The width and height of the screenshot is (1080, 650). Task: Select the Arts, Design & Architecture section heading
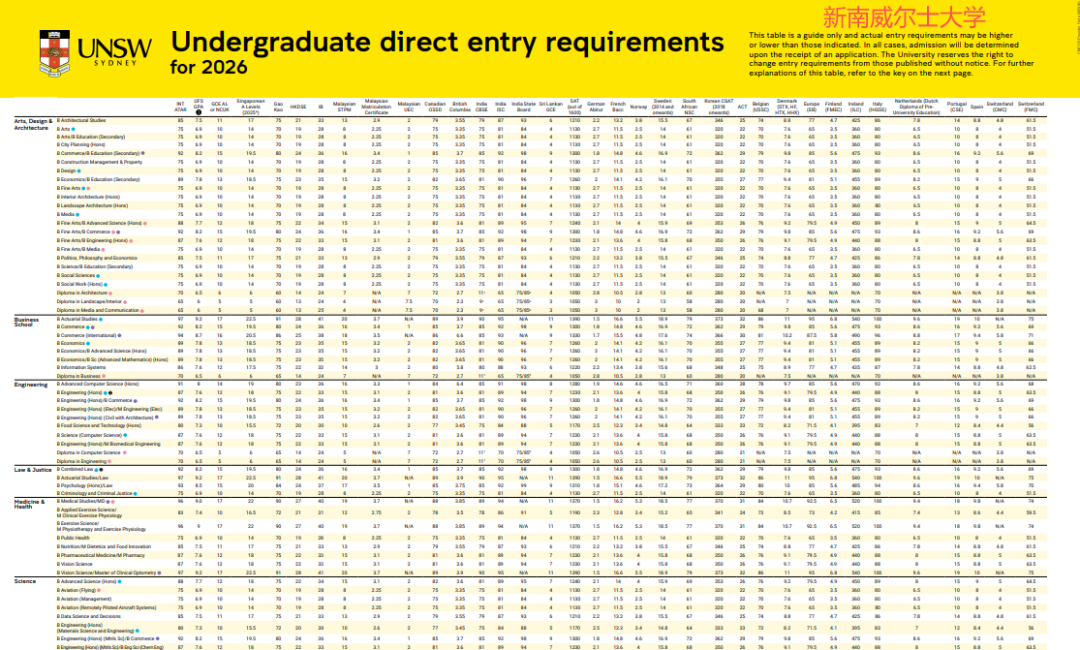tap(32, 124)
